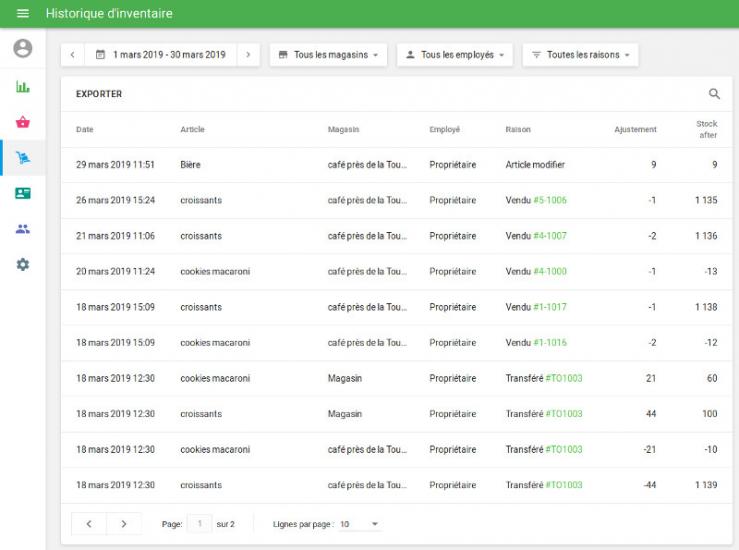The width and height of the screenshot is (739, 550).
Task: Open sale link #4-1007
Action: click(550, 236)
